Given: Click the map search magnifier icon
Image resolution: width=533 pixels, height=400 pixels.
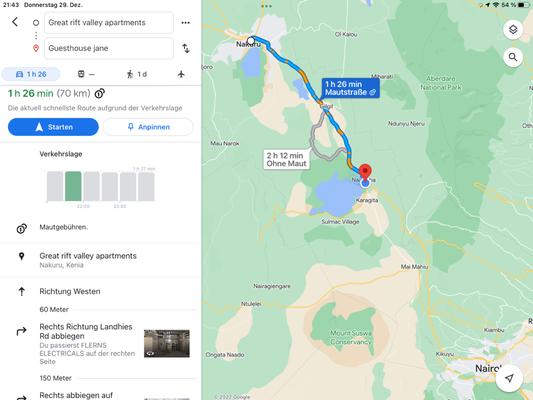Looking at the screenshot, I should (513, 57).
